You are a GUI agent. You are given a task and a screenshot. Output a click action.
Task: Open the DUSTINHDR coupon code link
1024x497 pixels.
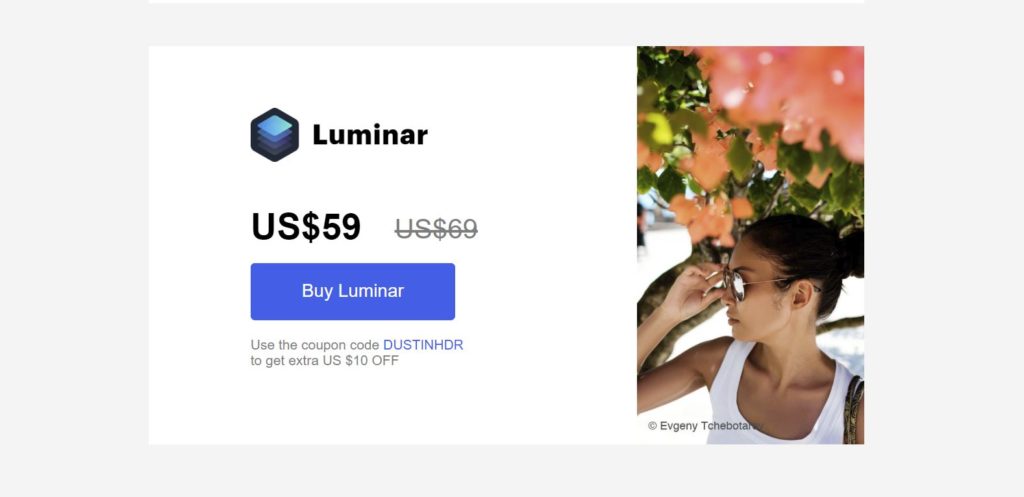423,345
